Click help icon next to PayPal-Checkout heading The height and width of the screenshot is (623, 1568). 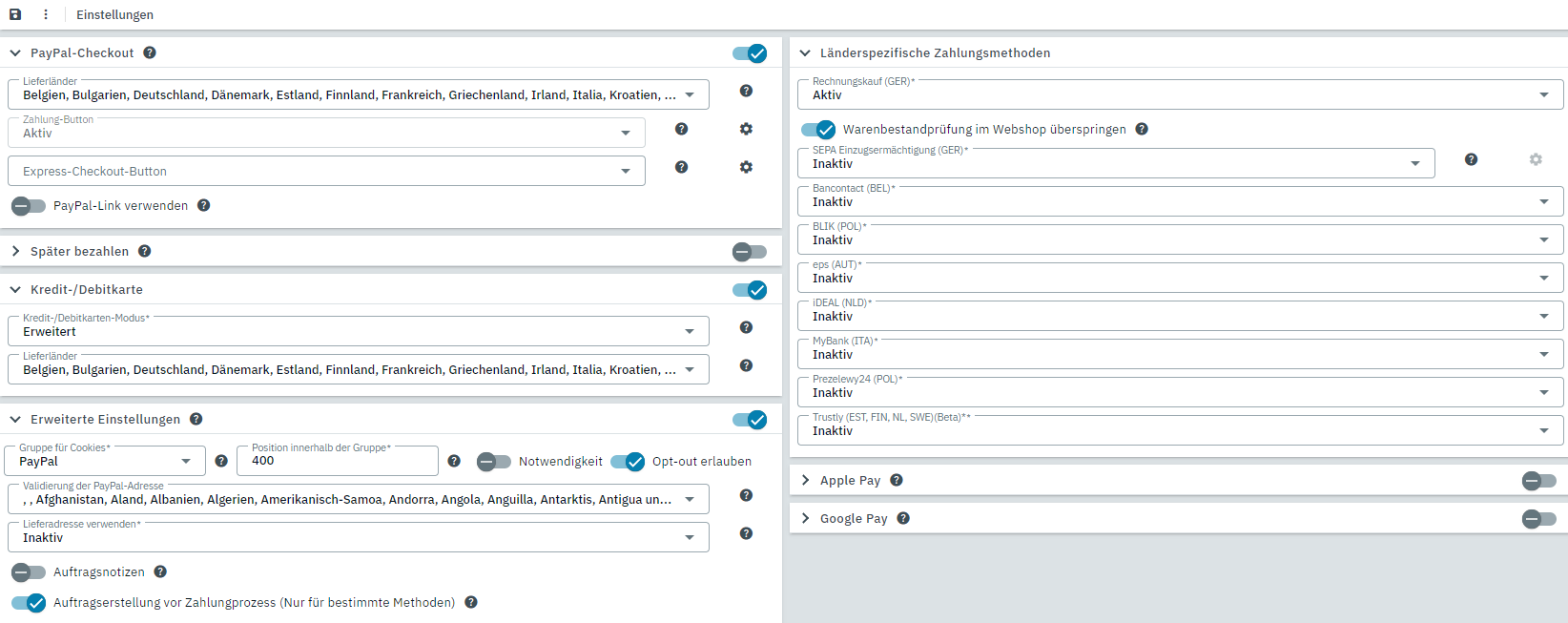(150, 52)
